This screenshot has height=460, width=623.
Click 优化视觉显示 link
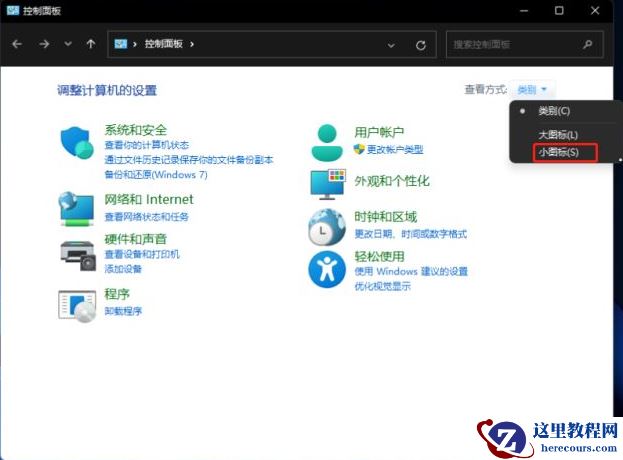tap(382, 286)
